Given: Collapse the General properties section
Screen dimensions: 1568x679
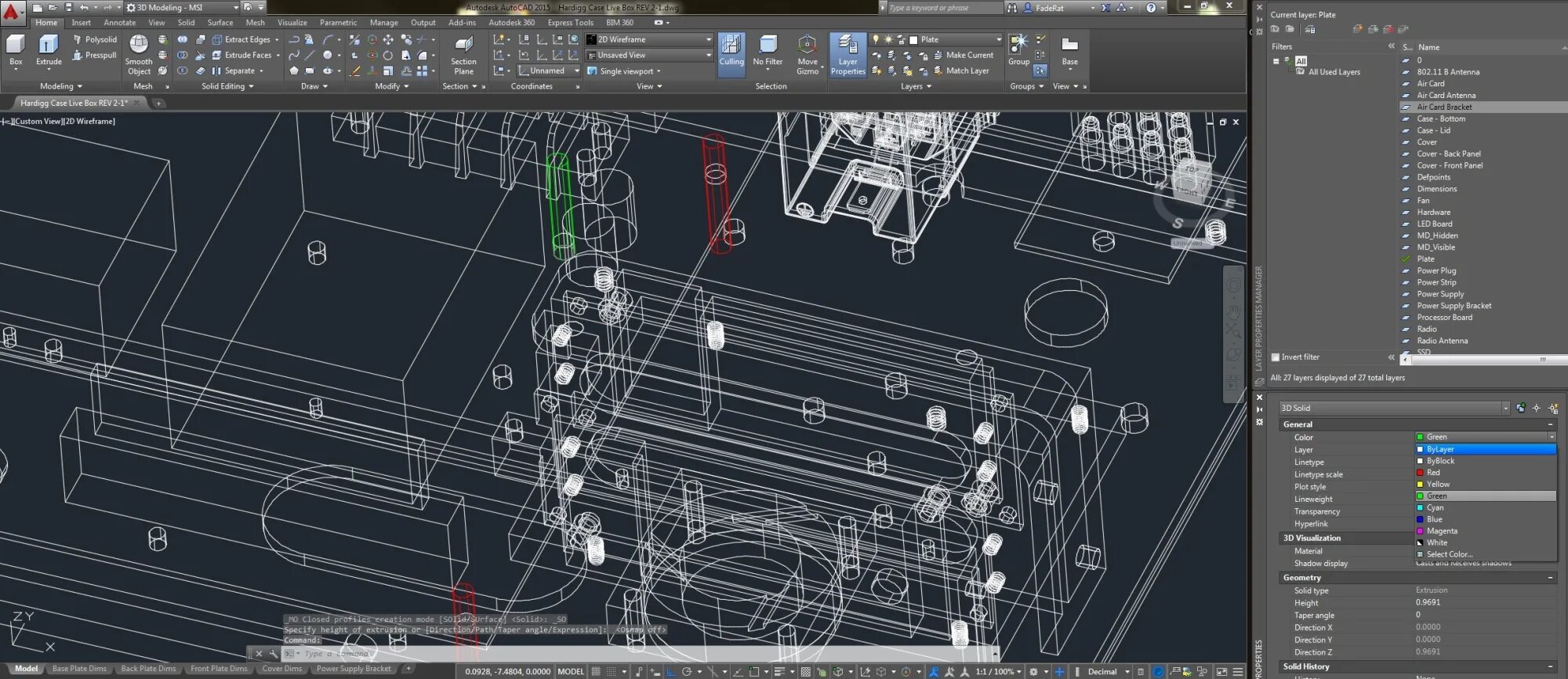Looking at the screenshot, I should tap(1550, 425).
